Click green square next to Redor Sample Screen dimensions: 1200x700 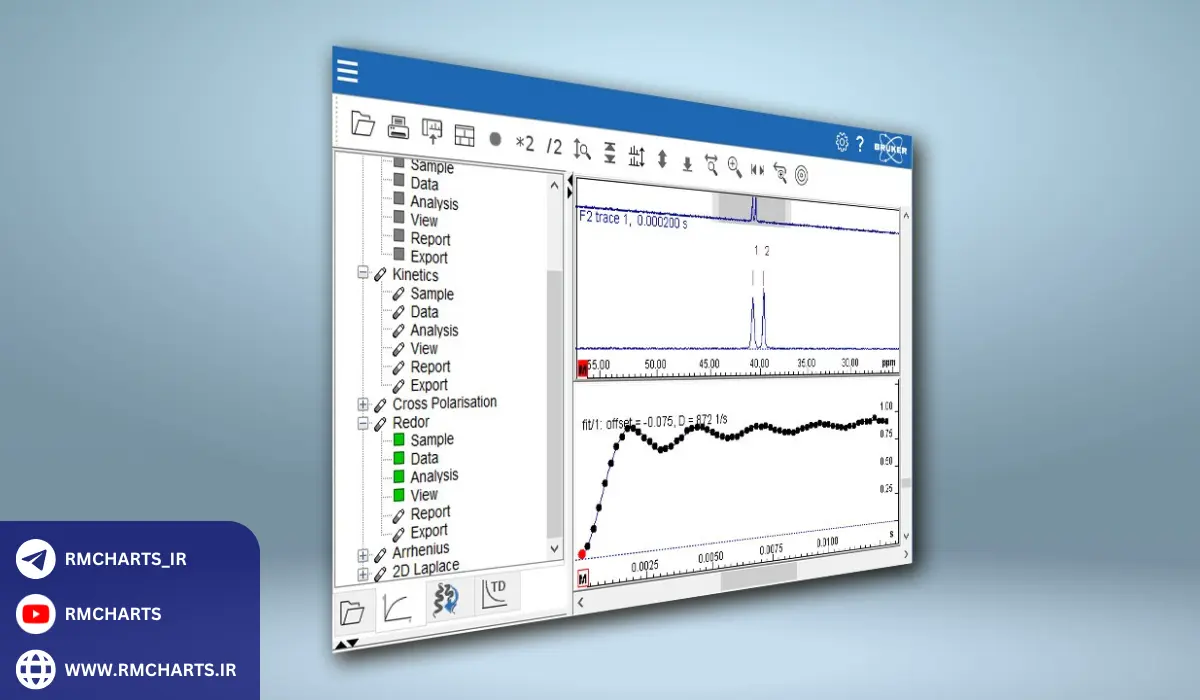(x=399, y=440)
